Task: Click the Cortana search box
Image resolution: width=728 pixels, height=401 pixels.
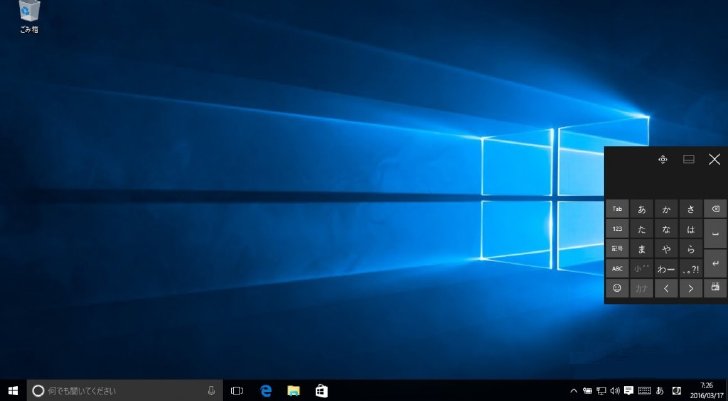Action: (x=124, y=391)
